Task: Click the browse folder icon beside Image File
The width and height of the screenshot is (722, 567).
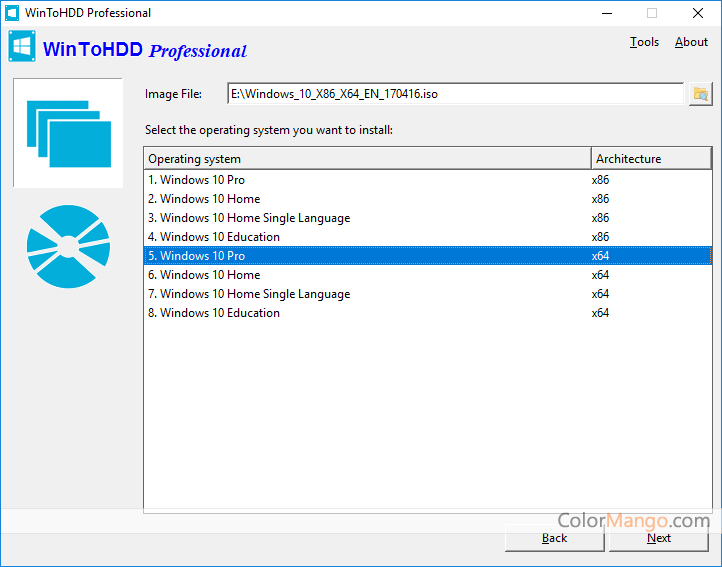Action: click(x=700, y=94)
